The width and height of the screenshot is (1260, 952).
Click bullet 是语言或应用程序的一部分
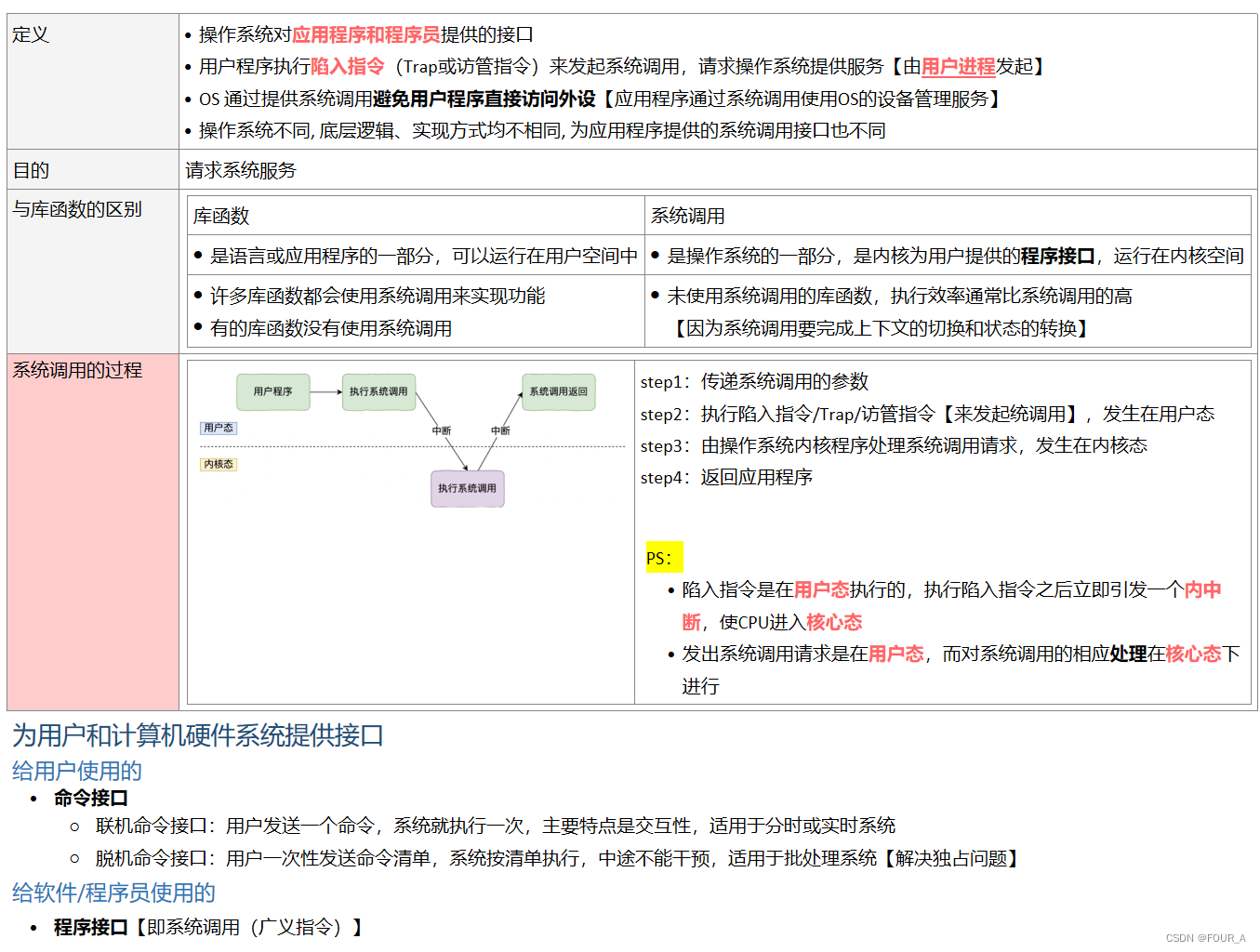pos(416,256)
